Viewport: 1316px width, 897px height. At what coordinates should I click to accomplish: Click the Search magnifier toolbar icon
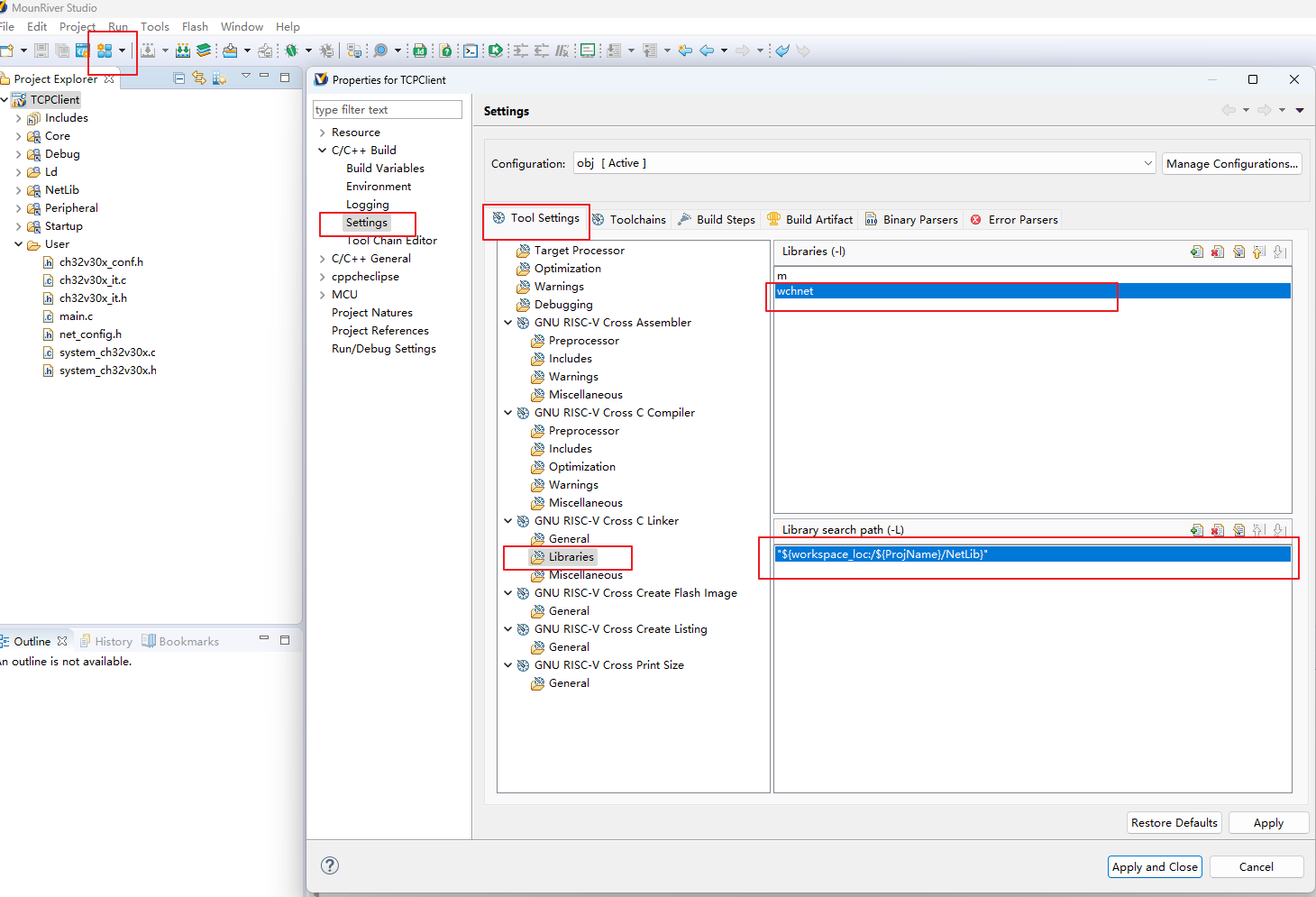380,50
